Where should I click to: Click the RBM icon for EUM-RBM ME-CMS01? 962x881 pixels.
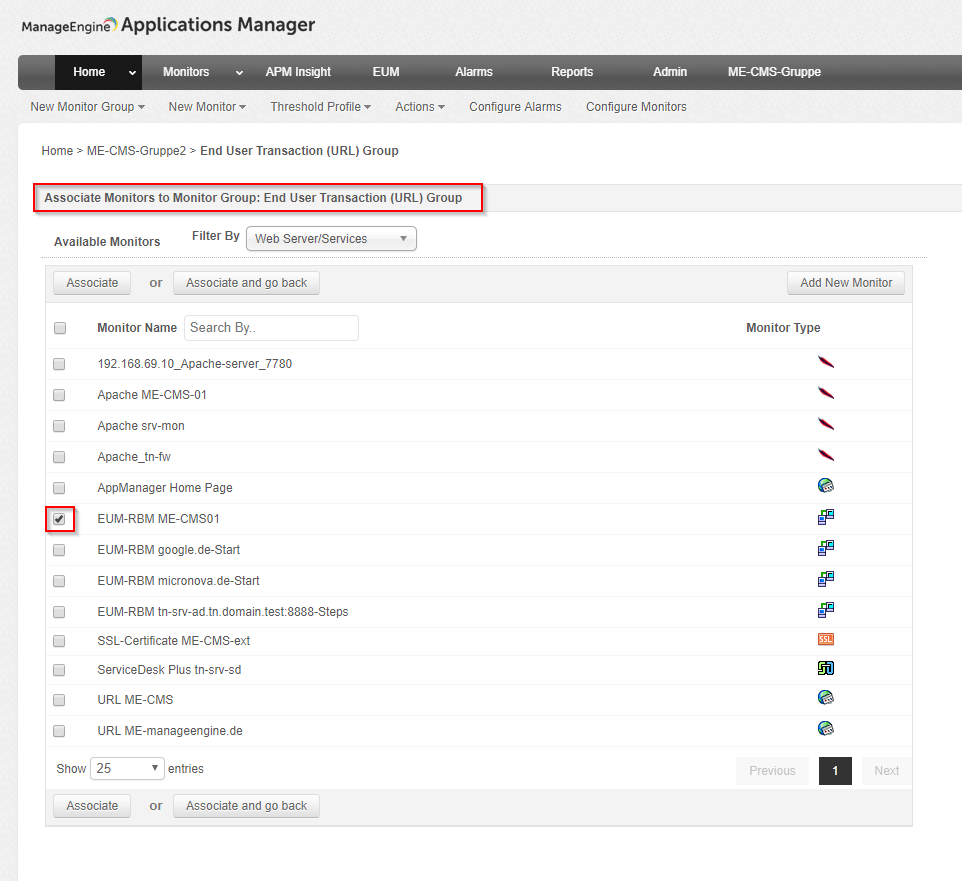pyautogui.click(x=826, y=517)
